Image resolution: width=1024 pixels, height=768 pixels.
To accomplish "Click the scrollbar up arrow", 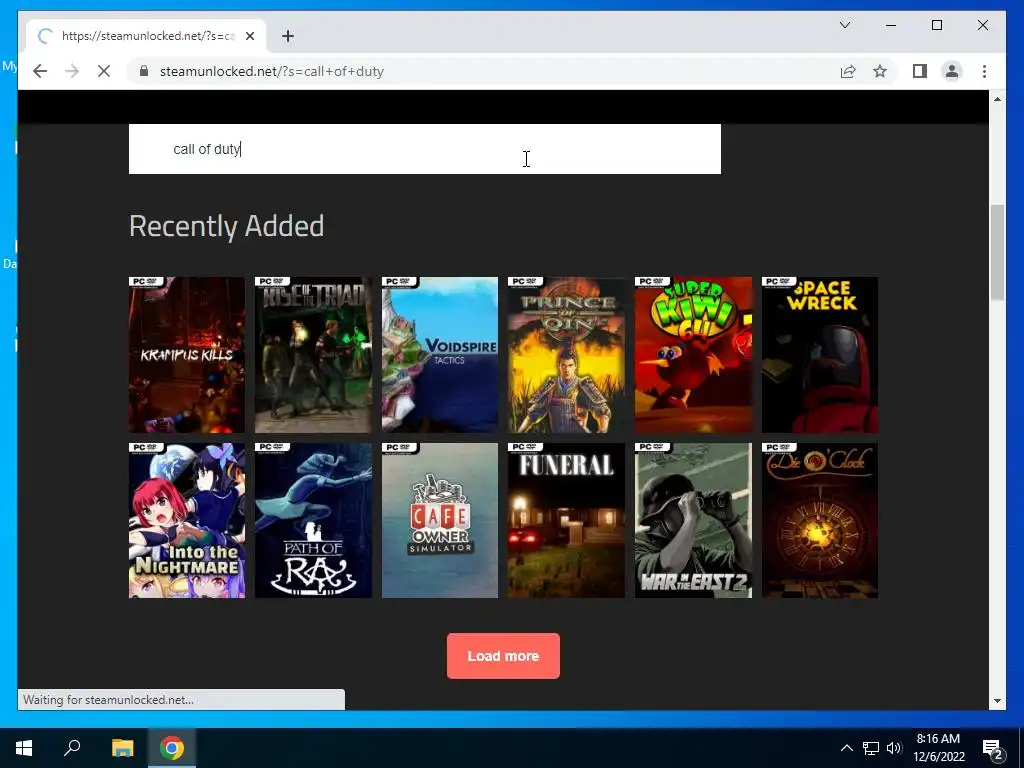I will 997,99.
